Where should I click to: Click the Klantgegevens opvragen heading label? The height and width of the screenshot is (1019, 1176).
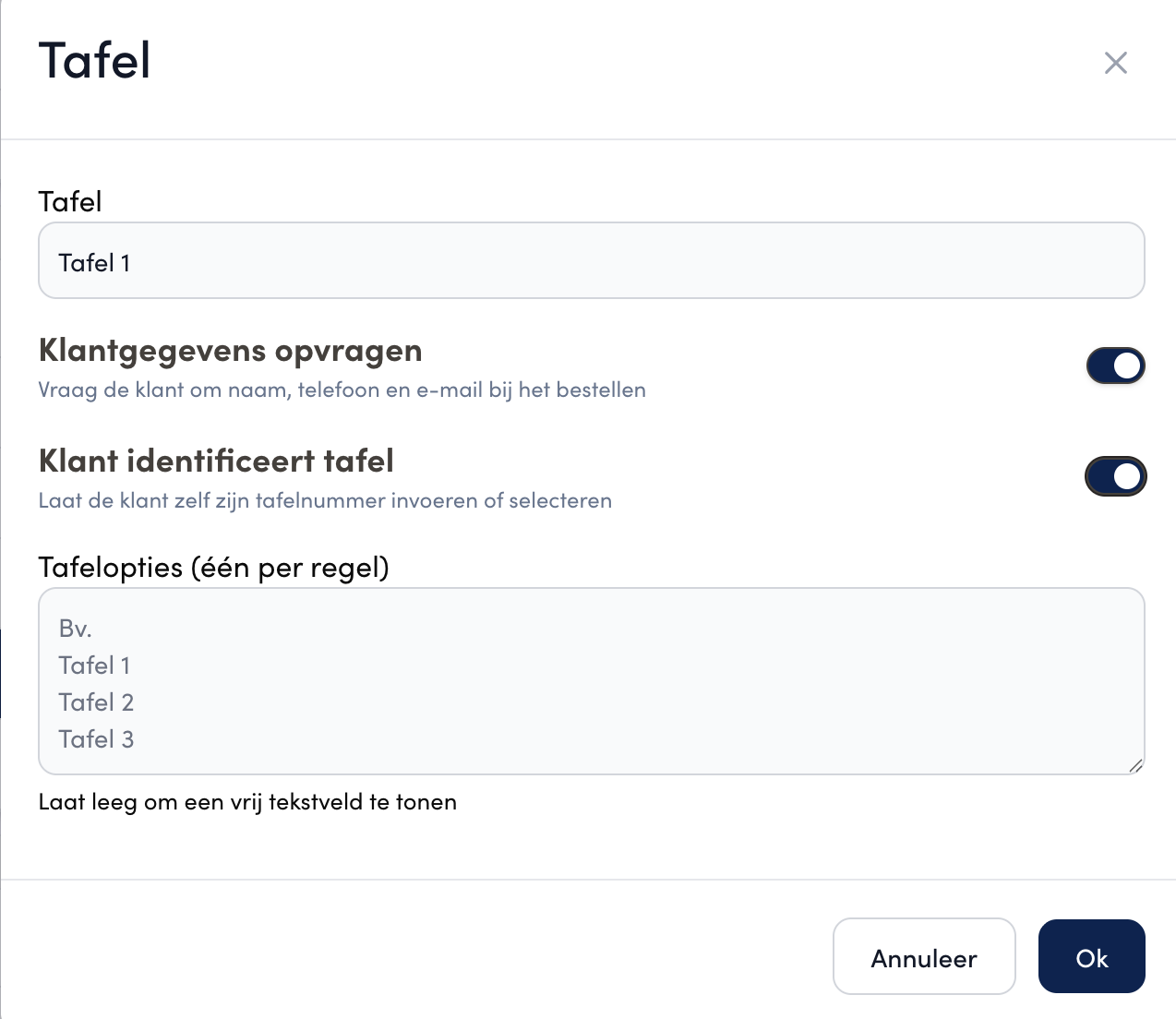pyautogui.click(x=231, y=352)
